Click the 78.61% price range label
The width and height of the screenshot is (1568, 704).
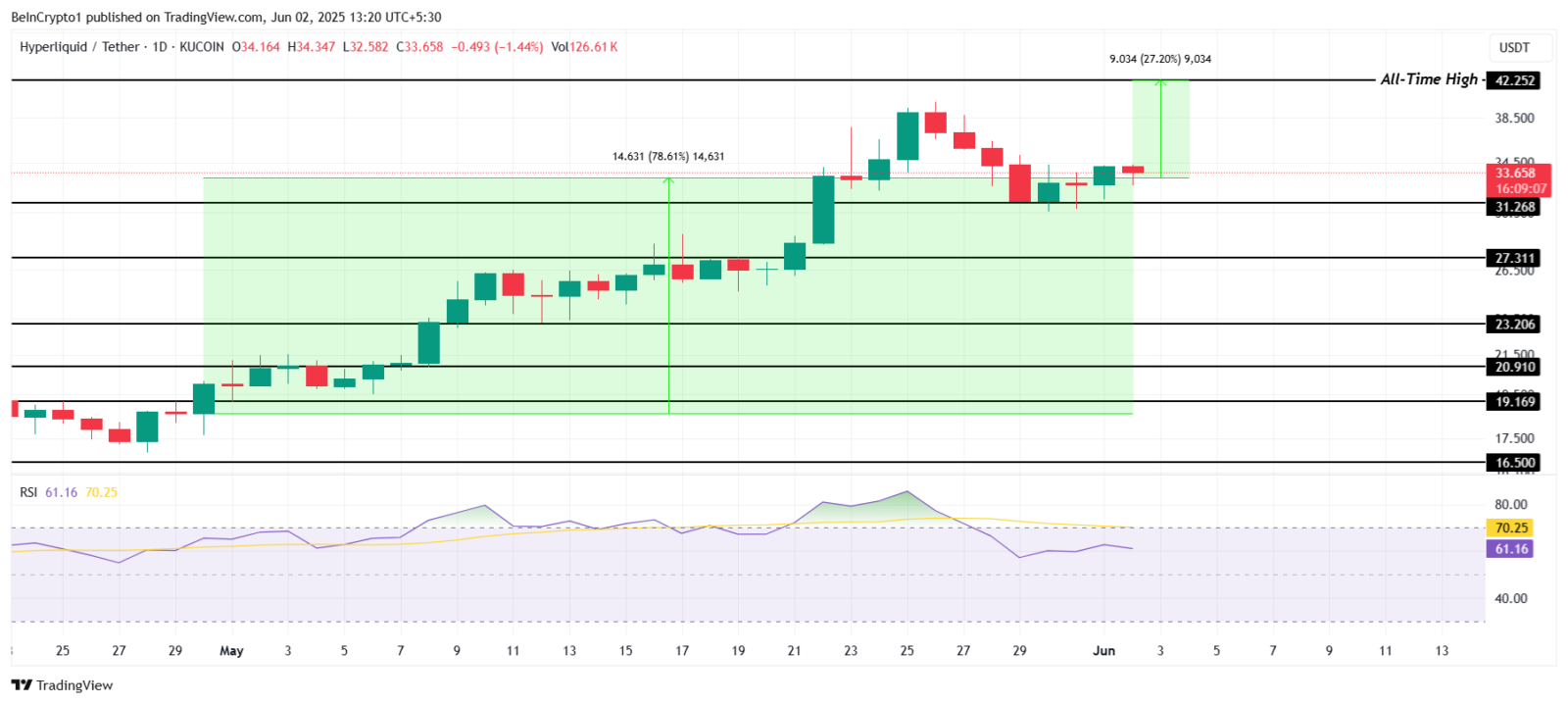tap(668, 156)
